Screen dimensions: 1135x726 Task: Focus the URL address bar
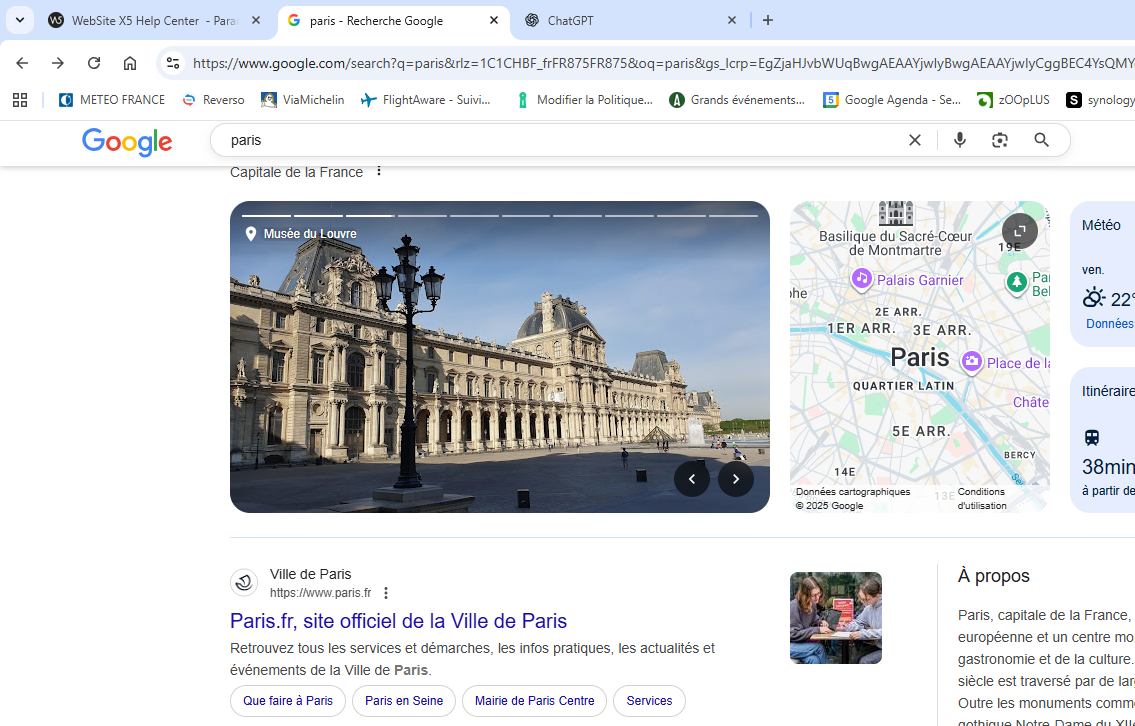point(662,63)
